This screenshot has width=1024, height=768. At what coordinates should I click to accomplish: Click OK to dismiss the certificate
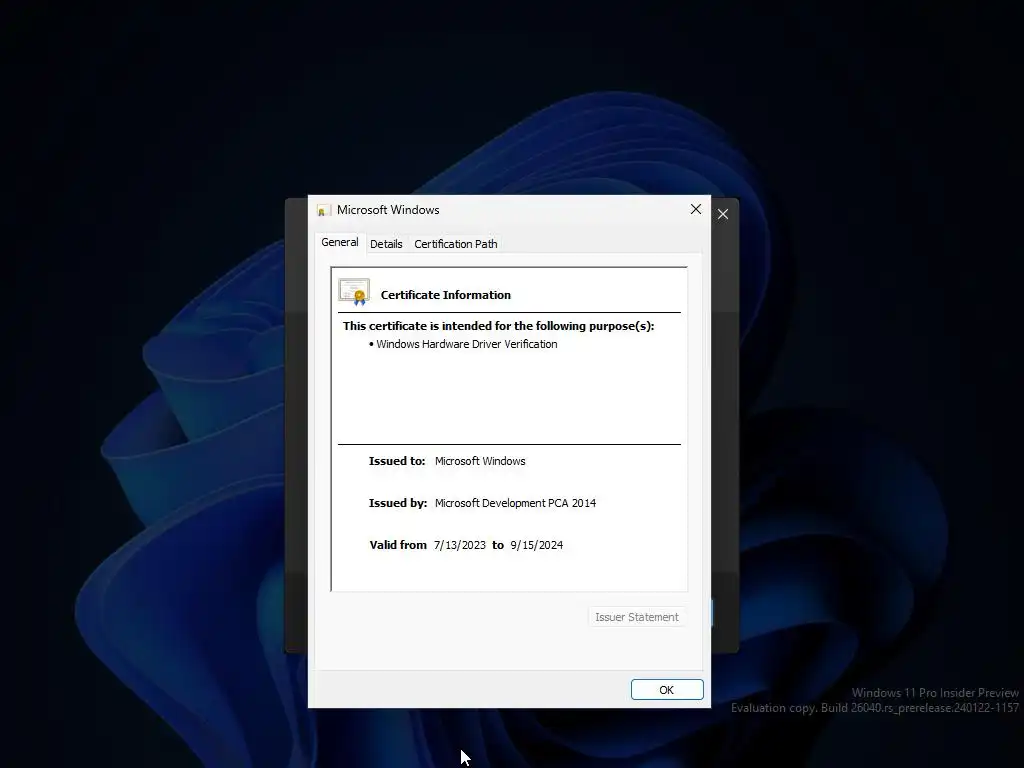pos(667,690)
